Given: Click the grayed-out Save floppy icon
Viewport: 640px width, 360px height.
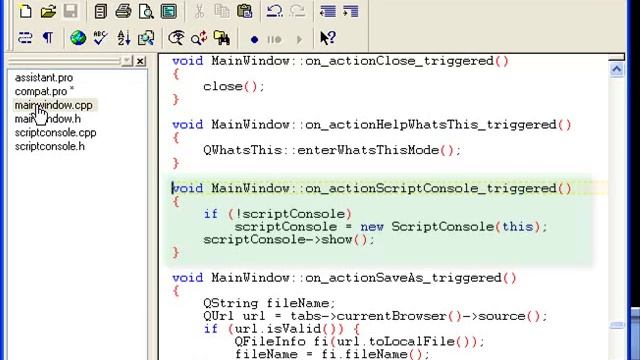Looking at the screenshot, I should (x=70, y=11).
